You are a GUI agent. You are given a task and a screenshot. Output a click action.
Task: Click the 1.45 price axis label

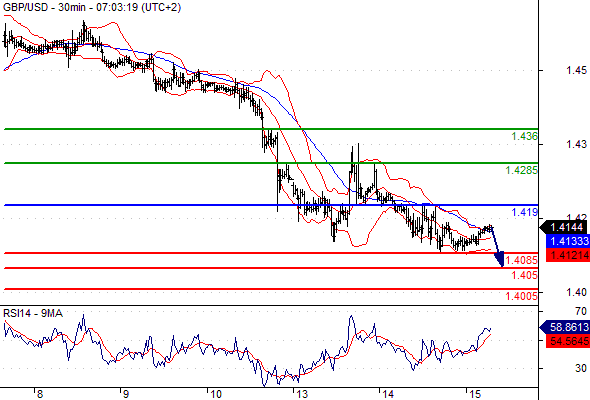tap(576, 70)
